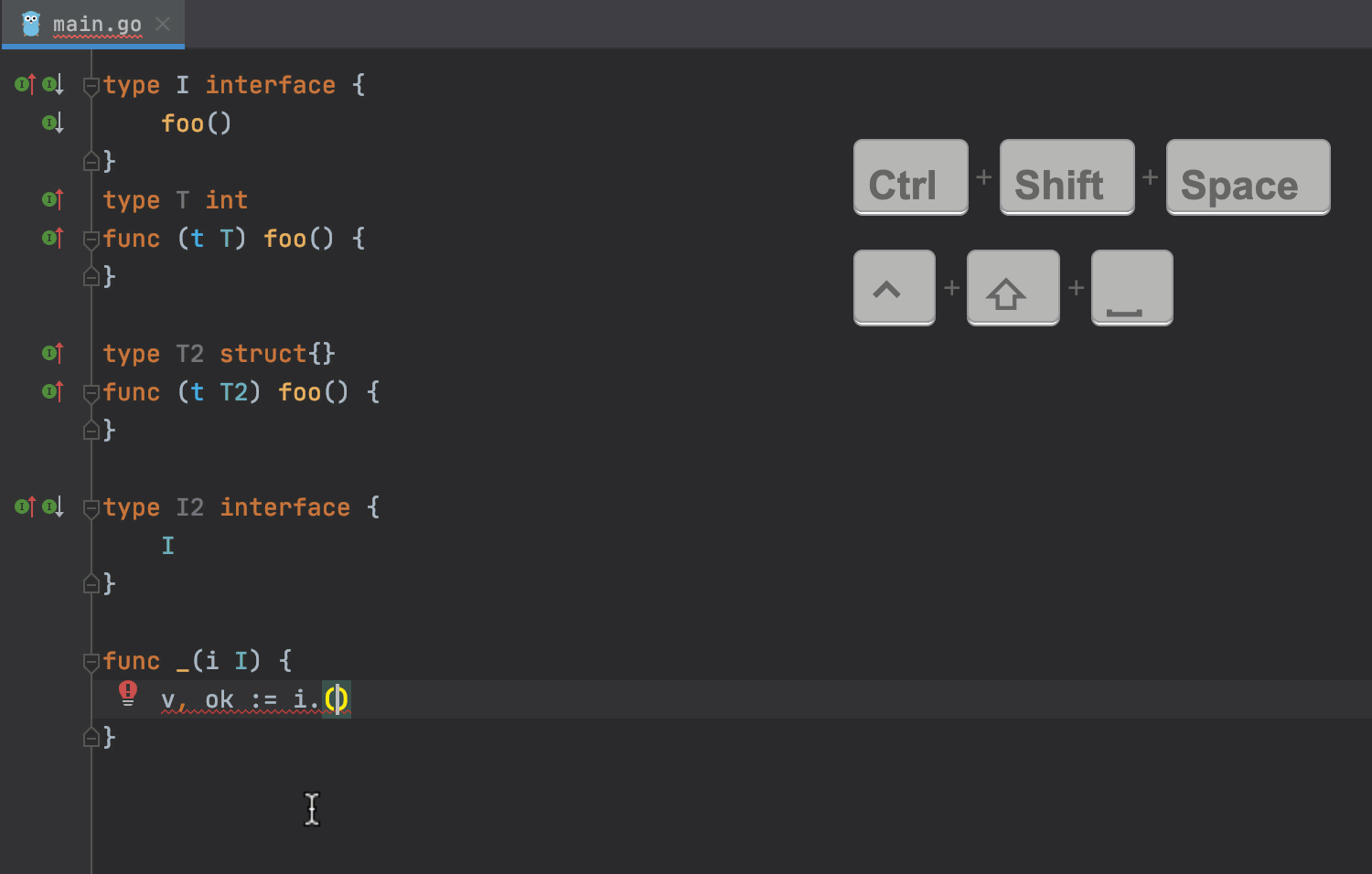1372x874 pixels.
Task: Click implemented-by gutter icon on 'type I2 interface' line
Action: 53,507
